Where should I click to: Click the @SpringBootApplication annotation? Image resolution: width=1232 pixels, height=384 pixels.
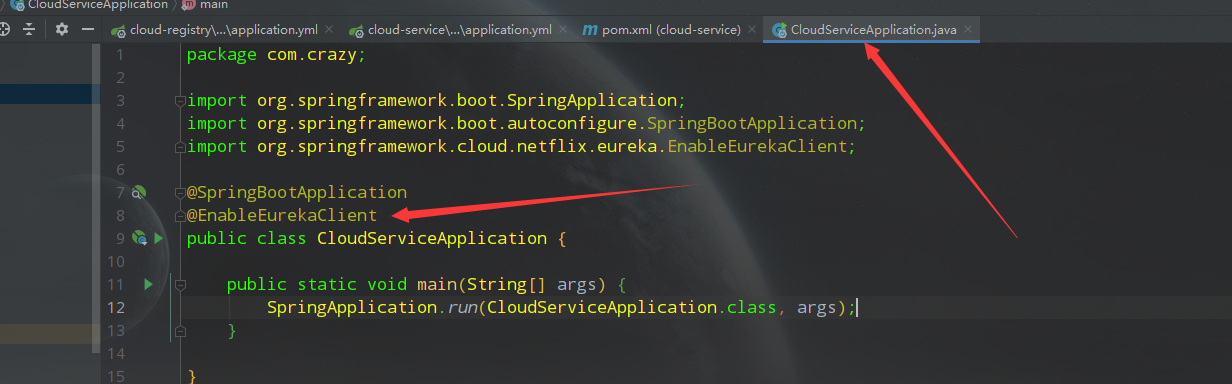[297, 192]
